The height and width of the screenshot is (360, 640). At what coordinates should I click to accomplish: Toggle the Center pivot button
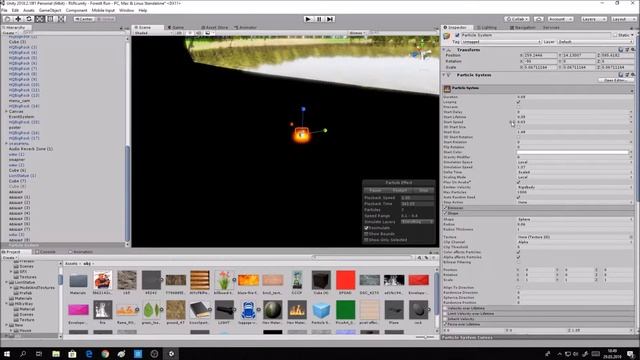point(84,19)
